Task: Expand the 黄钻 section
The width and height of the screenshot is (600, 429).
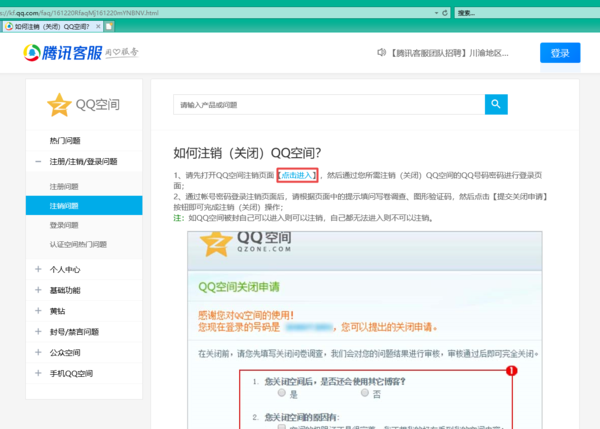Action: pyautogui.click(x=38, y=311)
